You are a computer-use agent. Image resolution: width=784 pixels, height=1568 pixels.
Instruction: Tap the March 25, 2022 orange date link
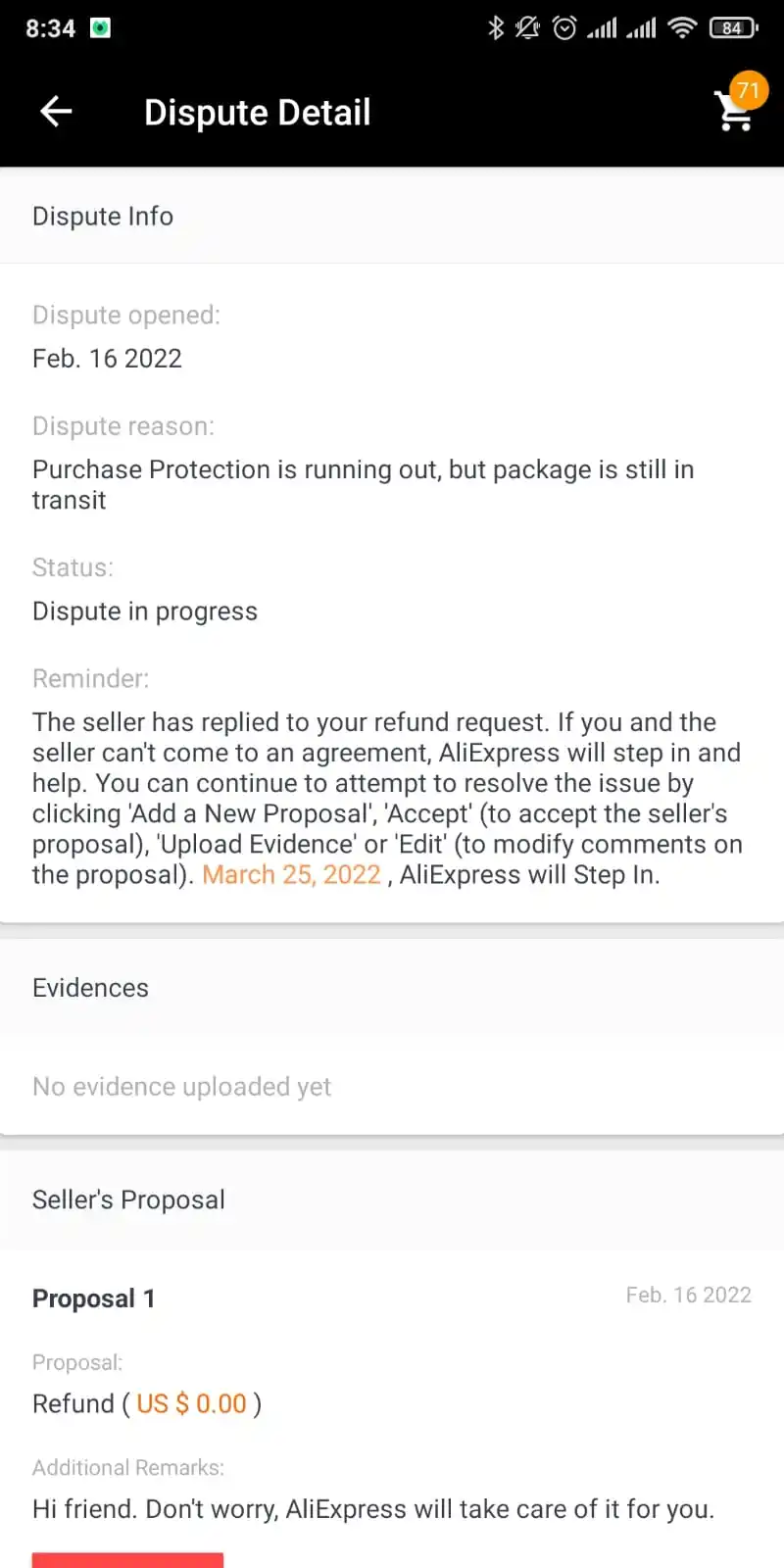coord(291,874)
